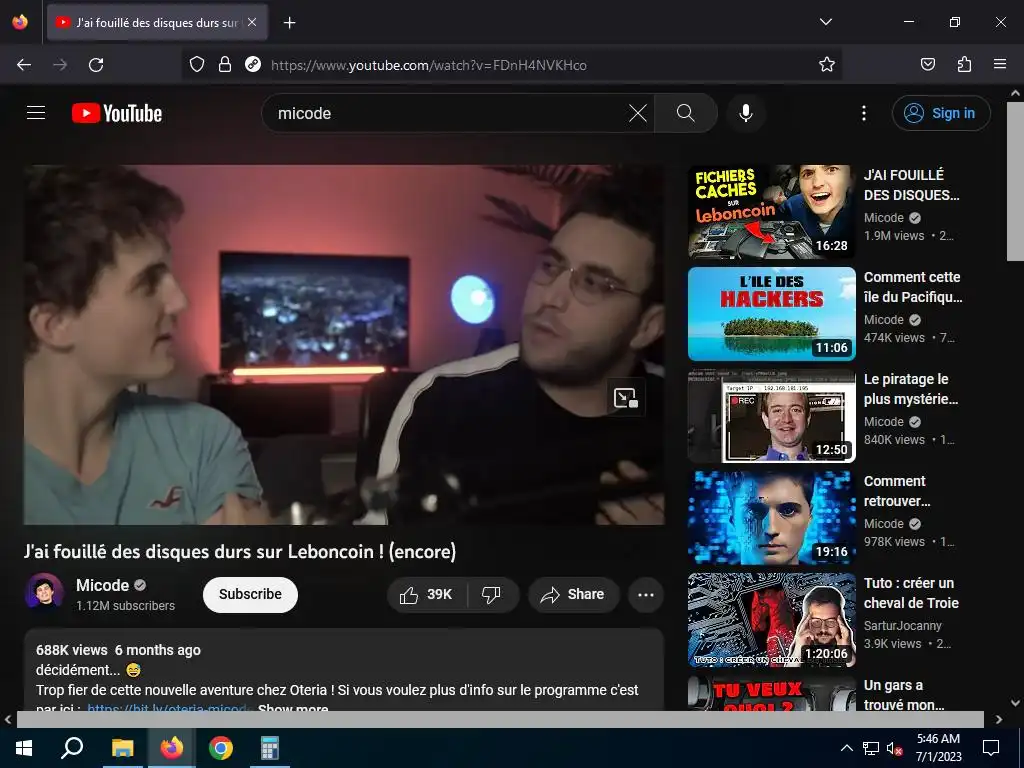Image resolution: width=1024 pixels, height=768 pixels.
Task: Click the muted volume tray icon
Action: point(894,748)
